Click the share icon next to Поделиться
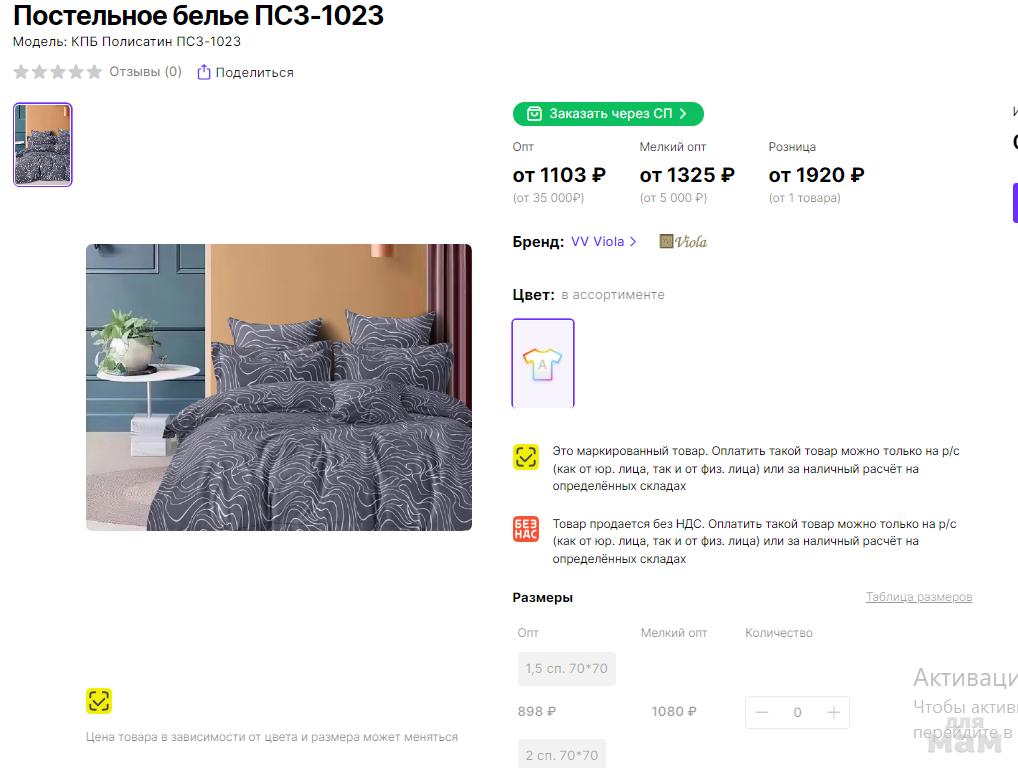Image resolution: width=1018 pixels, height=768 pixels. [204, 72]
